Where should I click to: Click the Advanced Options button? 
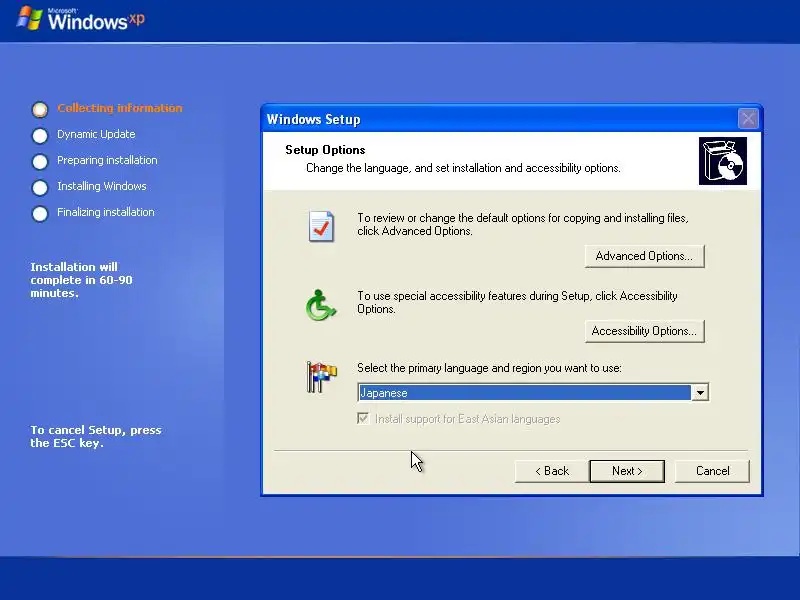point(644,256)
